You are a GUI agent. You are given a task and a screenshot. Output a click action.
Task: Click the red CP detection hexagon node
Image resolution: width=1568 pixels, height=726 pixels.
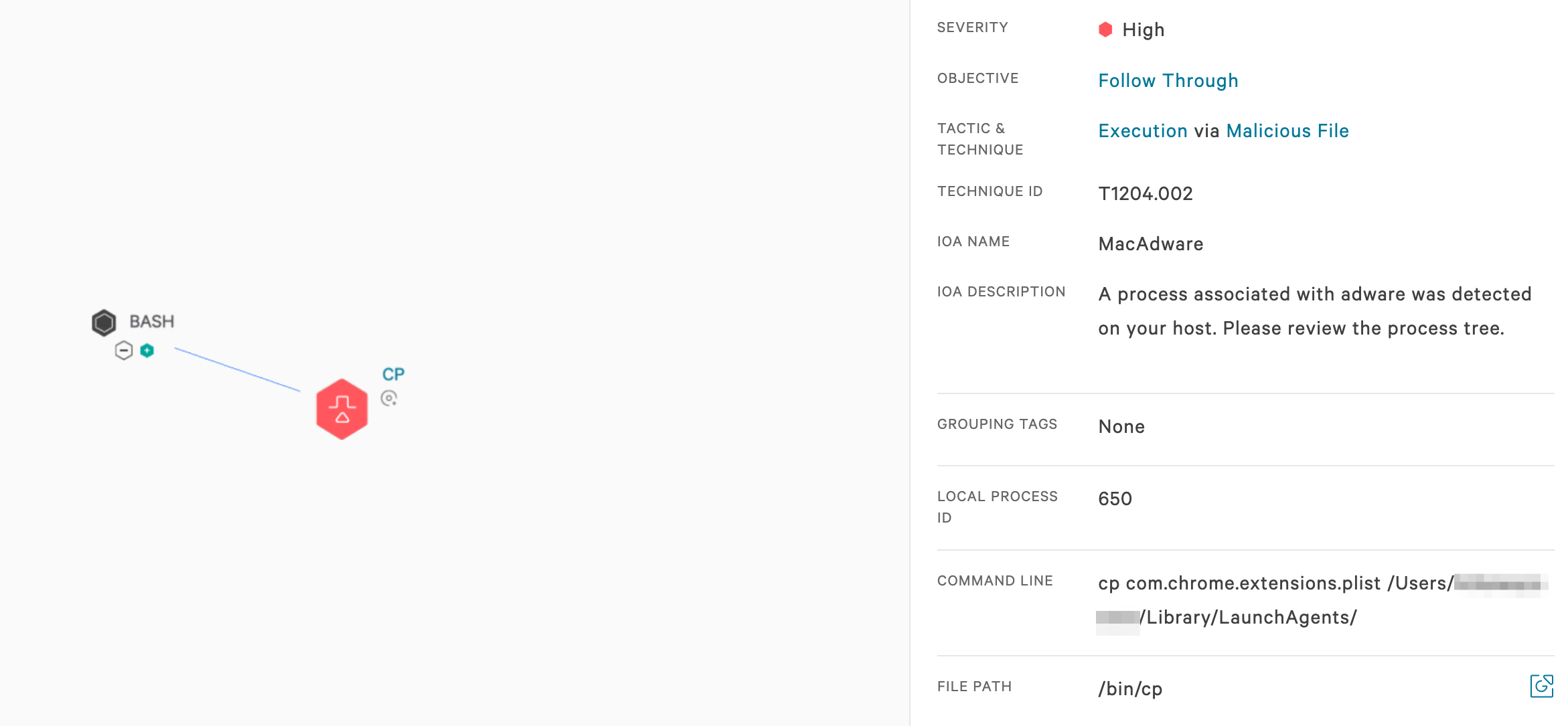pyautogui.click(x=342, y=409)
